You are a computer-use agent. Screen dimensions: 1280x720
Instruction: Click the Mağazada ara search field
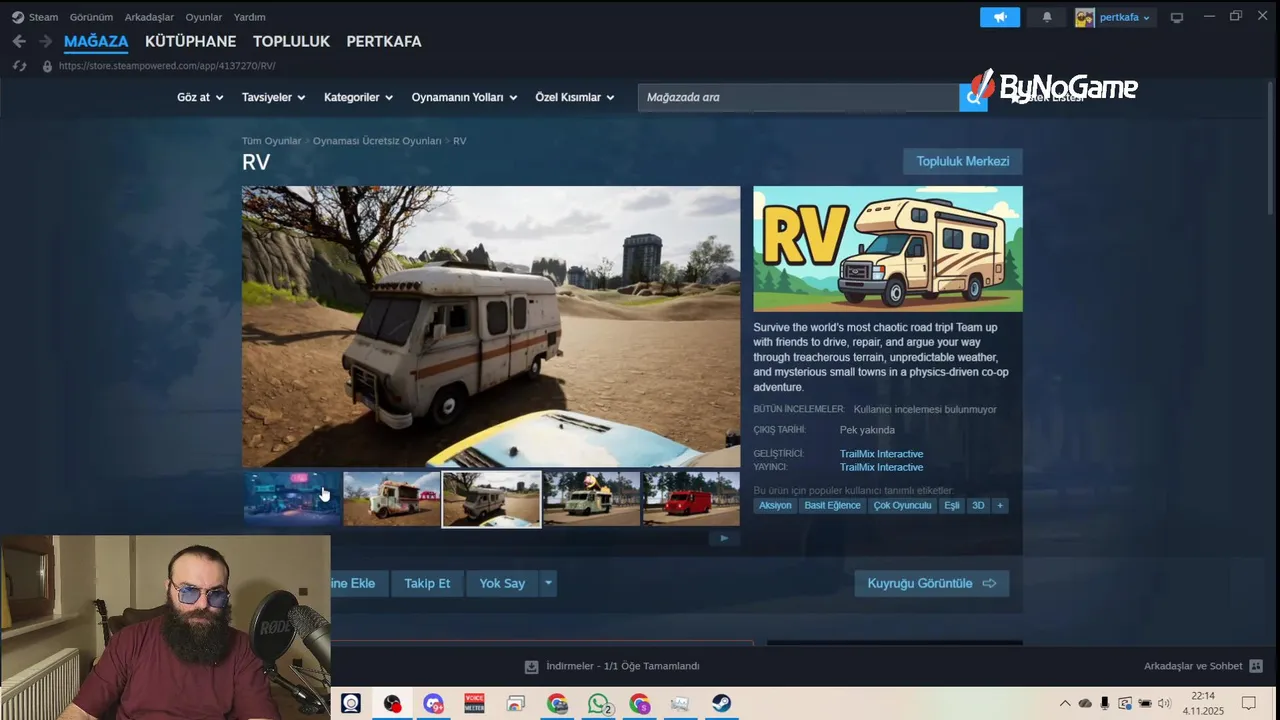[x=798, y=97]
